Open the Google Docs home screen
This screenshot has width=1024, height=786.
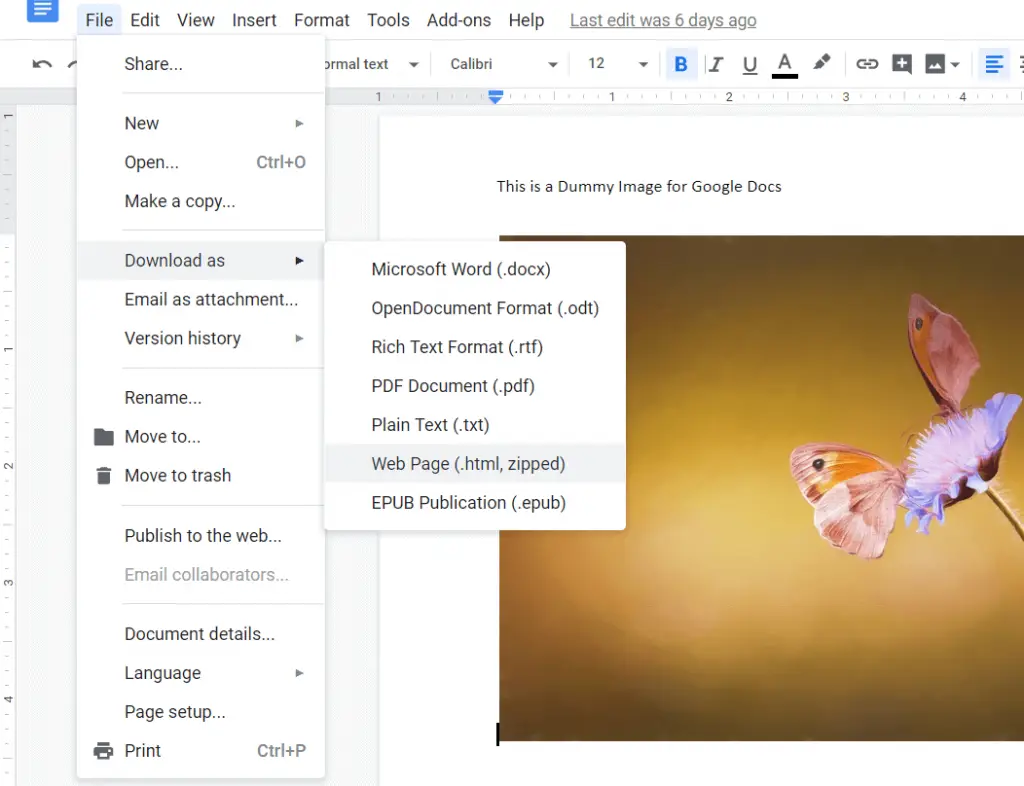click(40, 12)
